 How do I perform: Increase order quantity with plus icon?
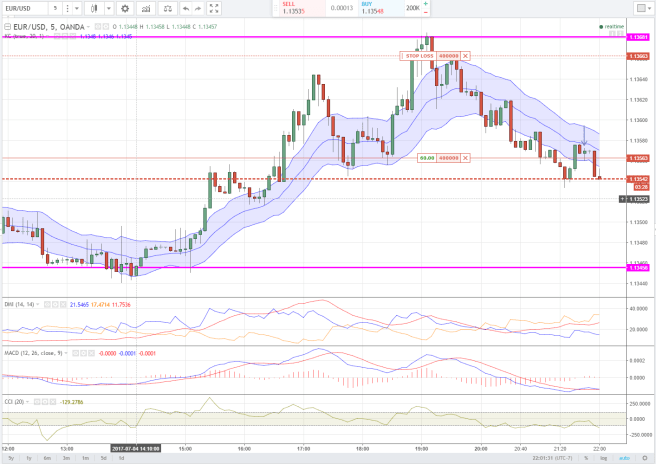pyautogui.click(x=423, y=3)
